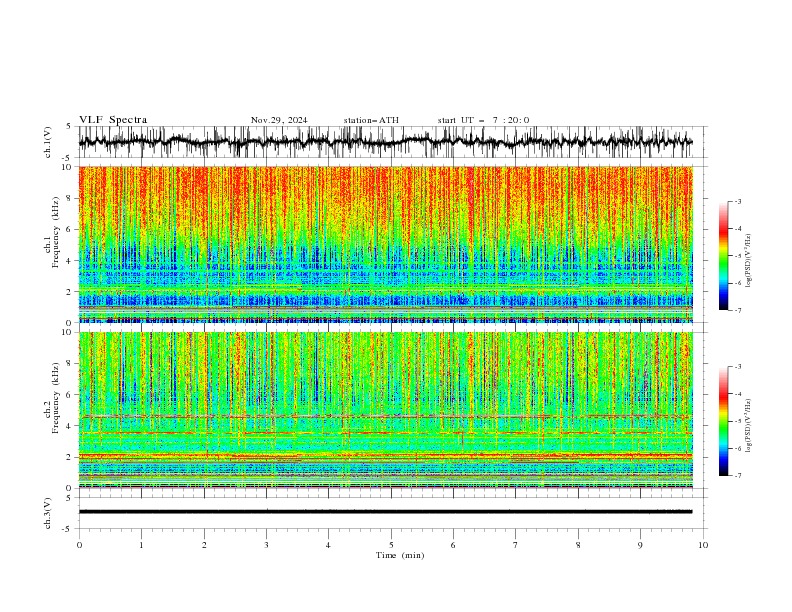The height and width of the screenshot is (612, 792).
Task: Click the "-3" tick on ch.2 colorbar
Action: tap(737, 367)
